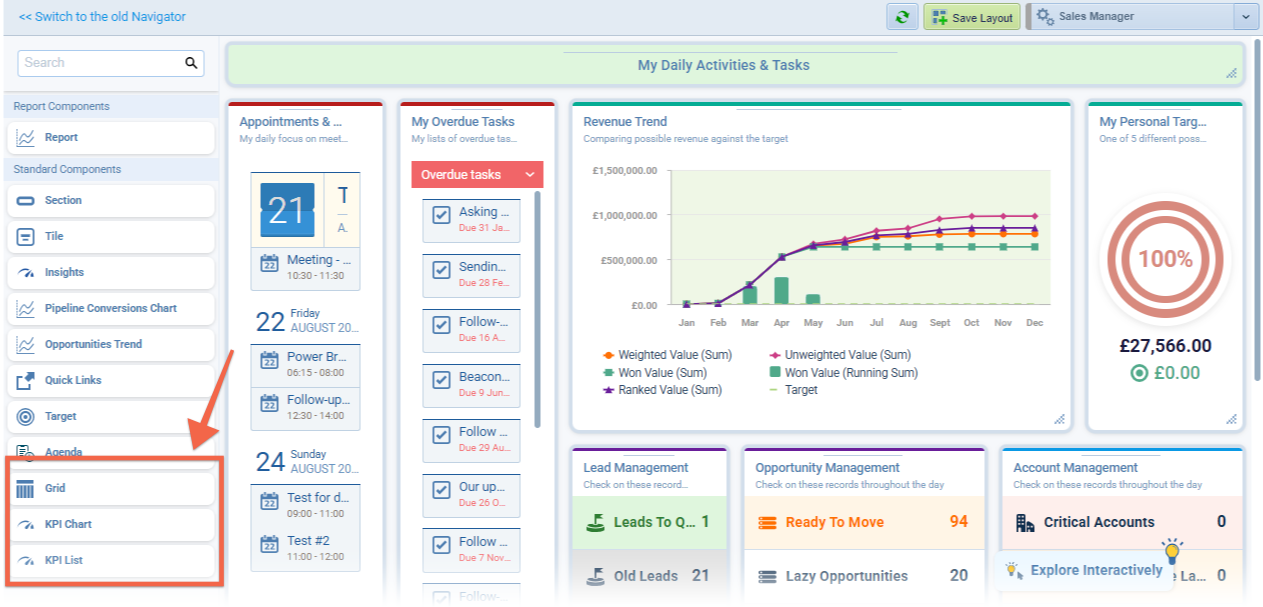Select the KPI Chart component
This screenshot has height=607, width=1263.
pyautogui.click(x=68, y=525)
